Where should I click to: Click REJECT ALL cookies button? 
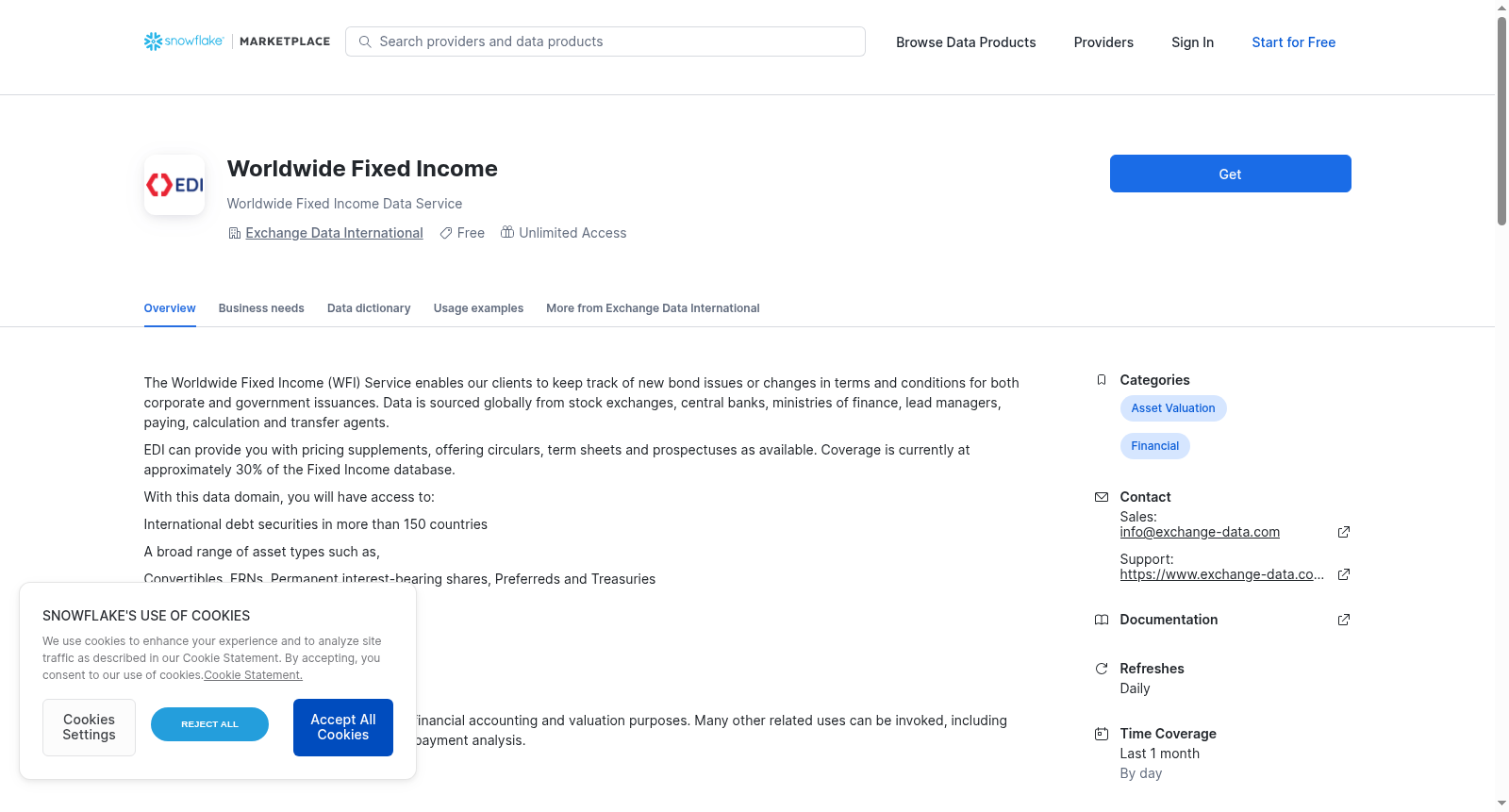[209, 724]
